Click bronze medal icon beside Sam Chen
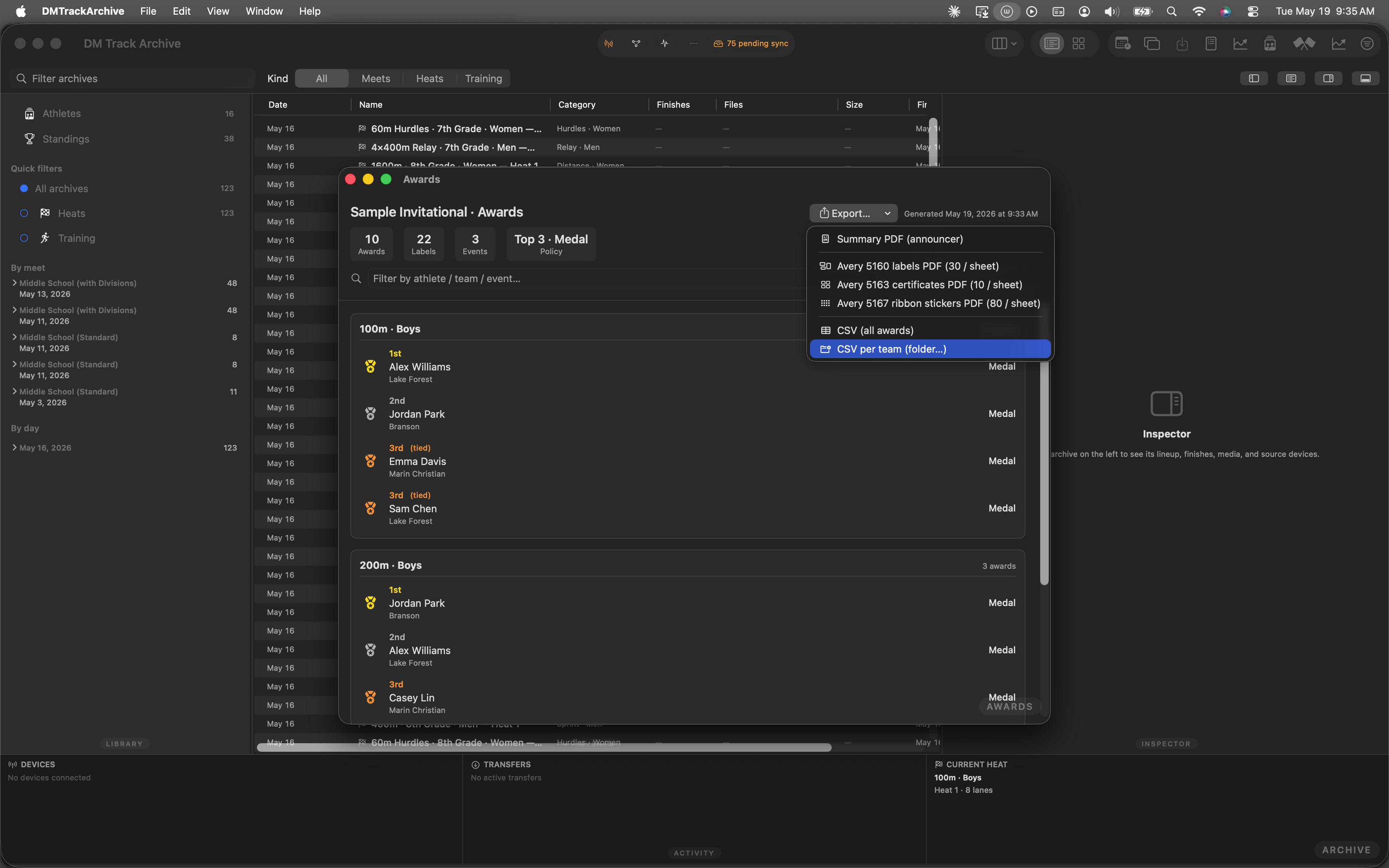Image resolution: width=1389 pixels, height=868 pixels. (371, 508)
